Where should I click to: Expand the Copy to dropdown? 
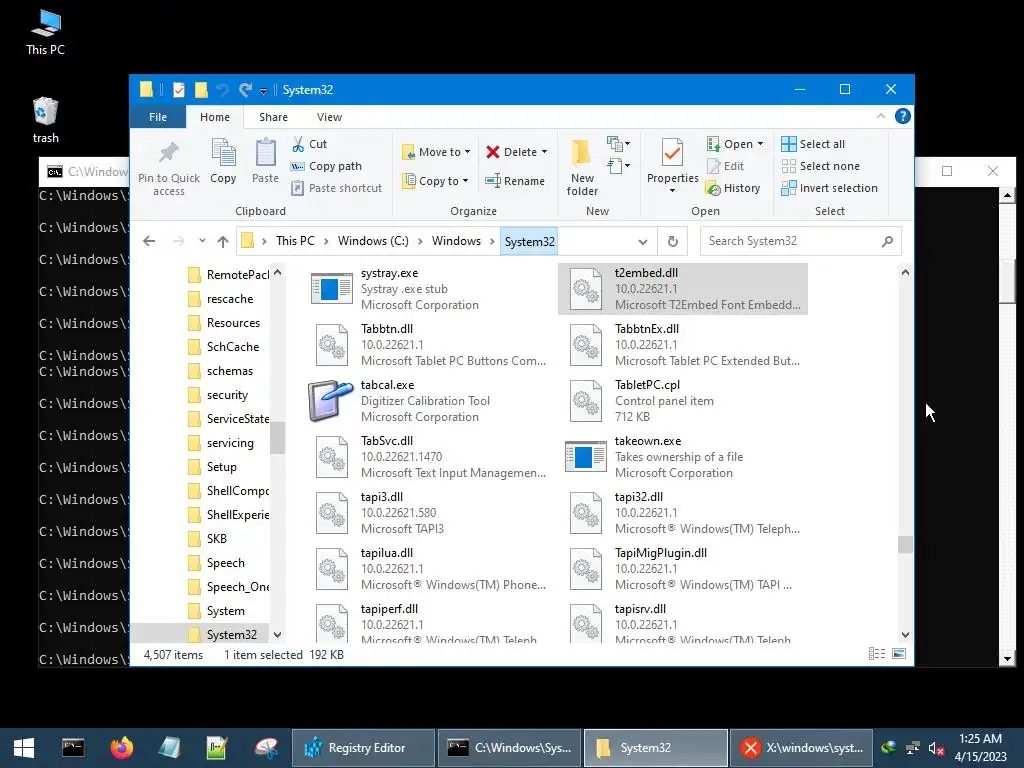click(x=465, y=181)
